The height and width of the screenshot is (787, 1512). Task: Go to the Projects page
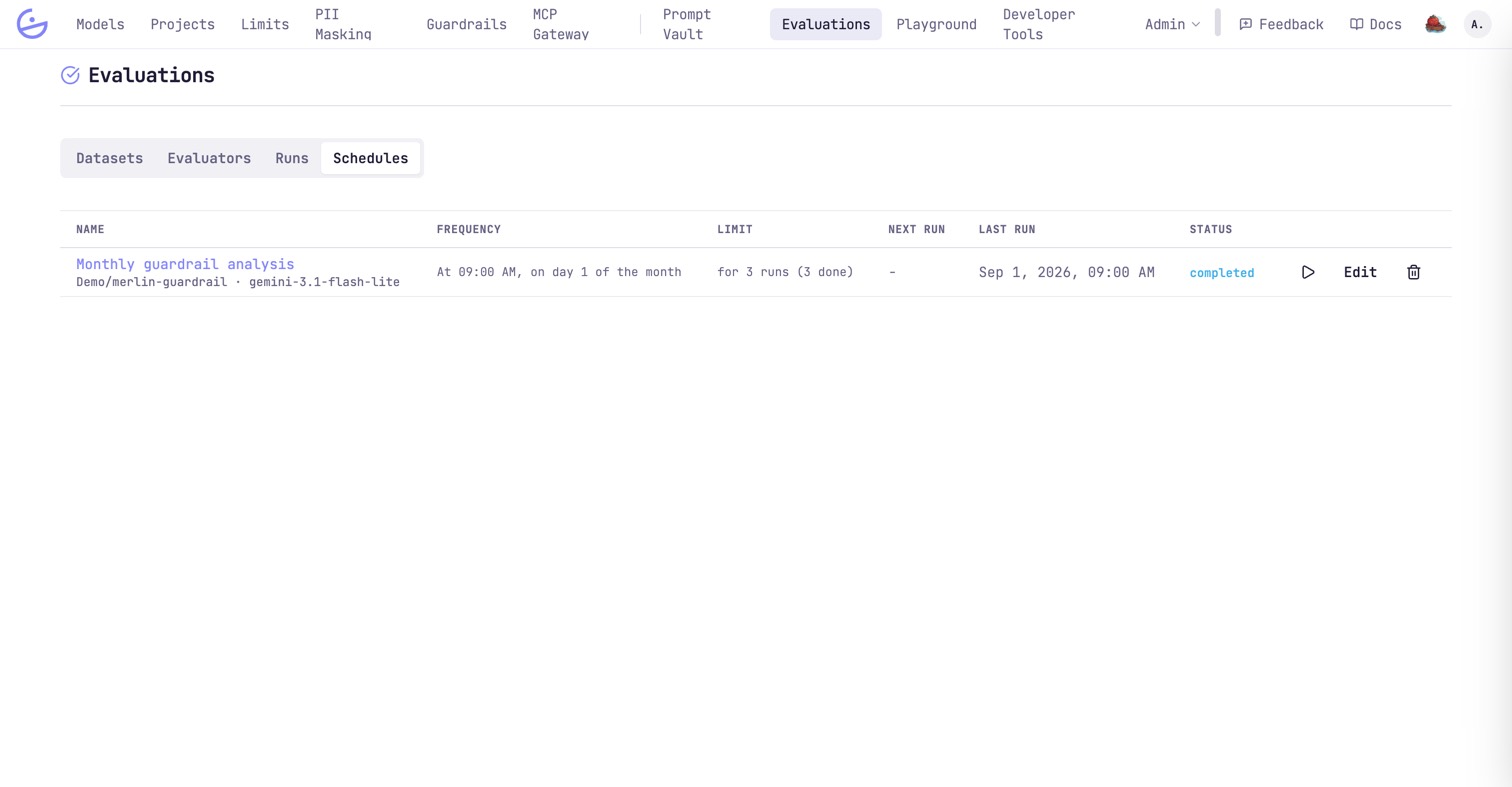(x=182, y=24)
